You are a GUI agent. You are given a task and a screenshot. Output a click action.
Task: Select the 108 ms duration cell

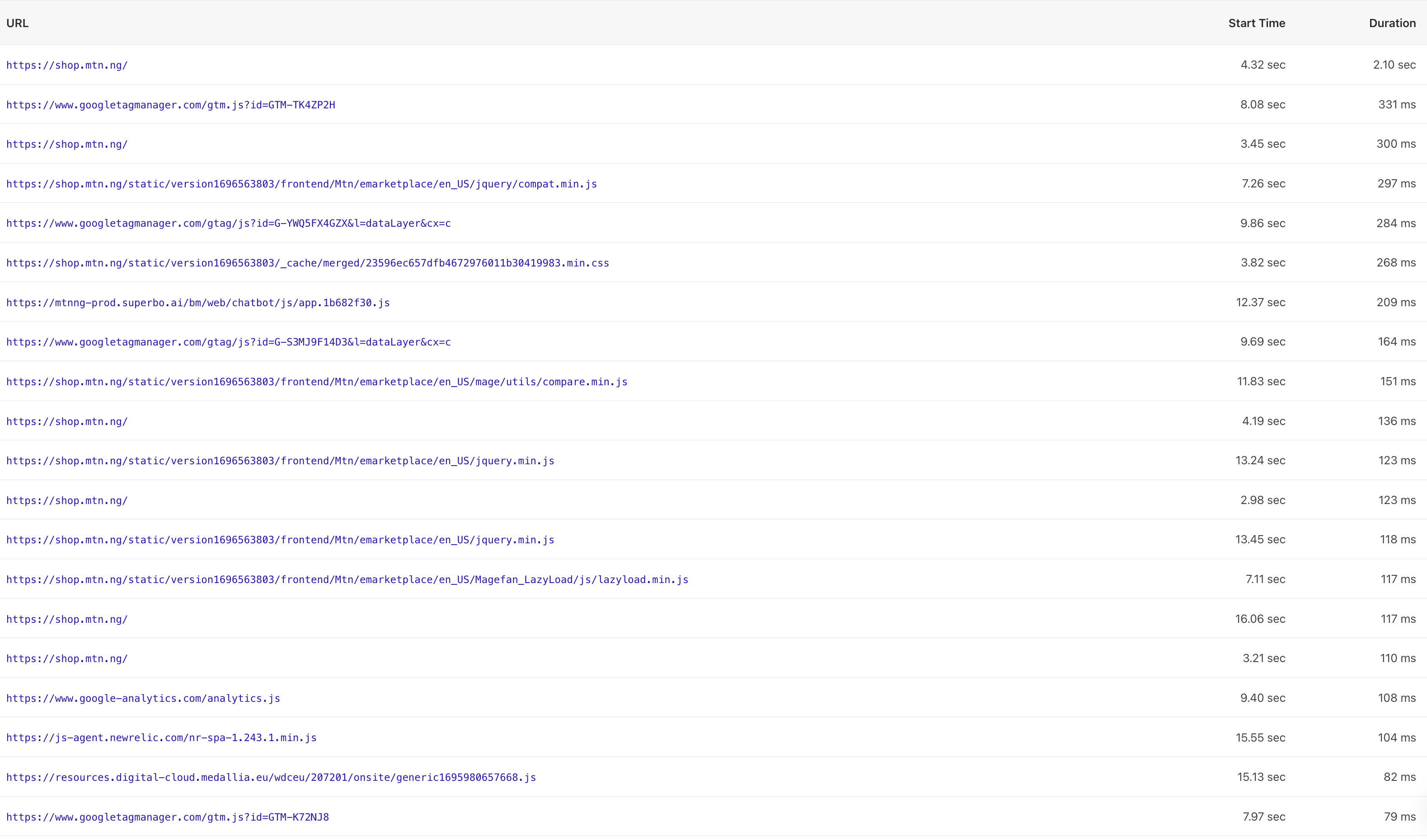coord(1397,698)
